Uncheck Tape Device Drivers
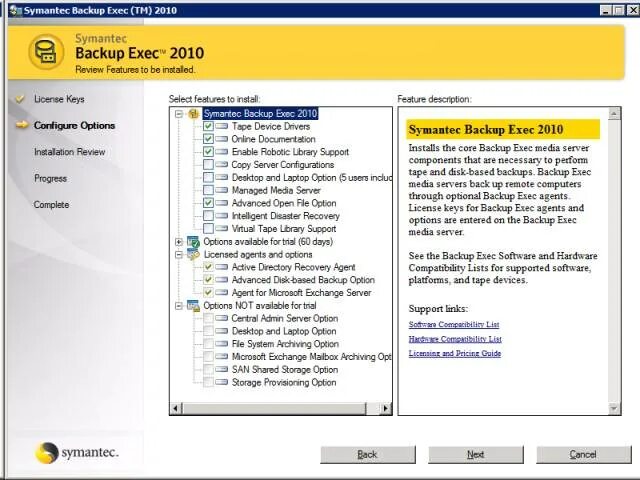The image size is (640, 480). [x=208, y=126]
